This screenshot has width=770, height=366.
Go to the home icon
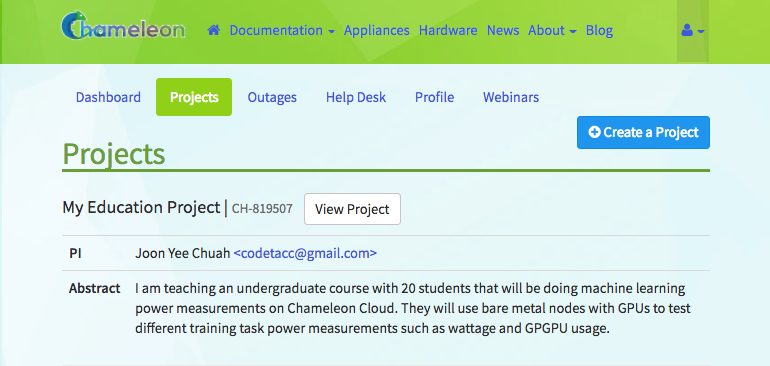click(x=214, y=30)
